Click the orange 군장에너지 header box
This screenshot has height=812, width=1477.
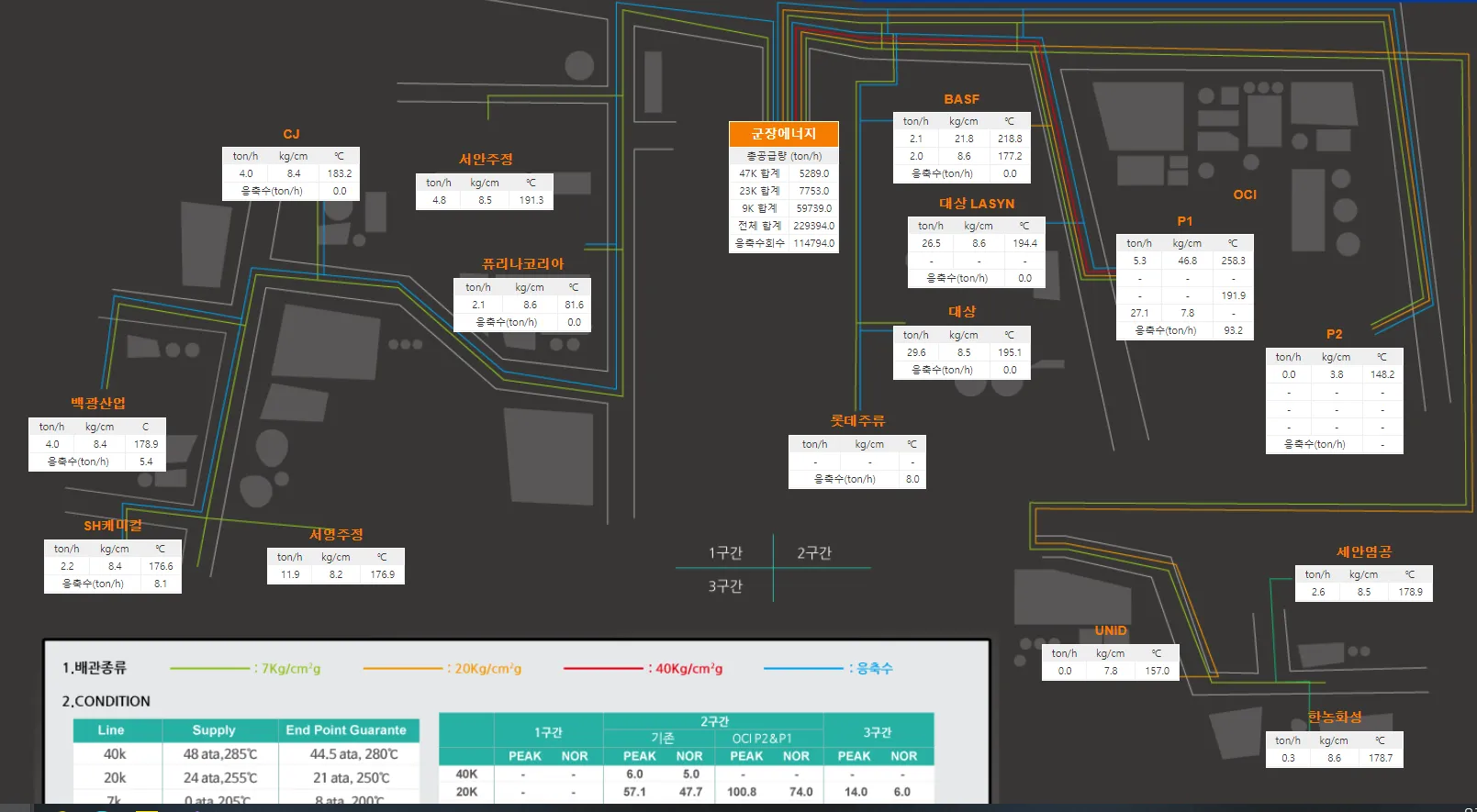784,134
